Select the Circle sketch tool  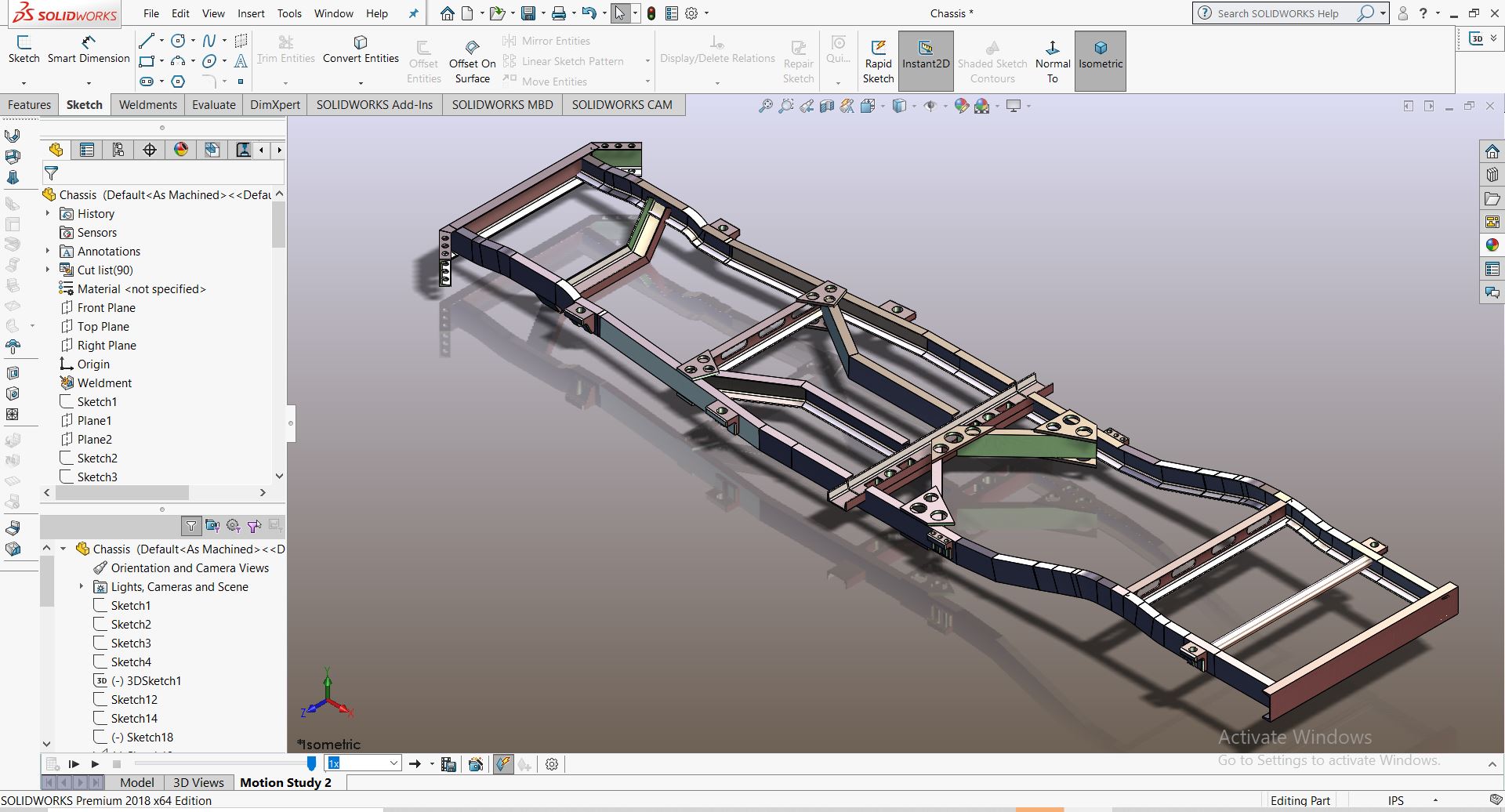(178, 41)
